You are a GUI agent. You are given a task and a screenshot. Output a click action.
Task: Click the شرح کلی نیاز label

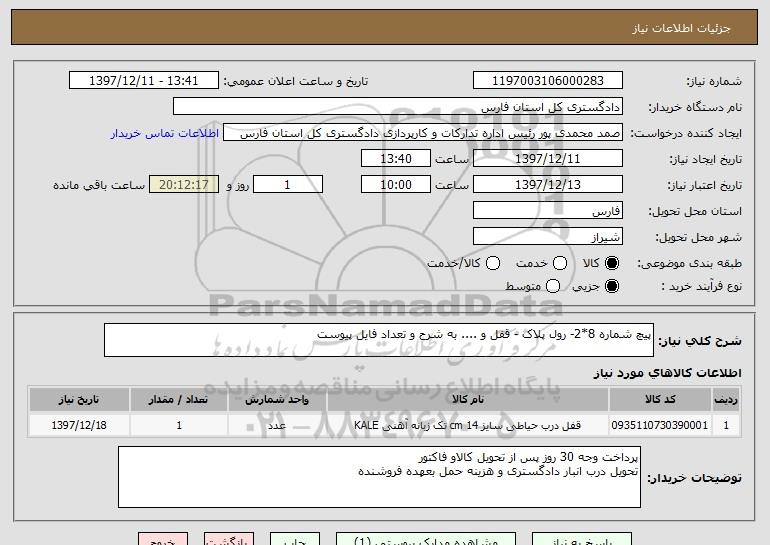point(700,340)
